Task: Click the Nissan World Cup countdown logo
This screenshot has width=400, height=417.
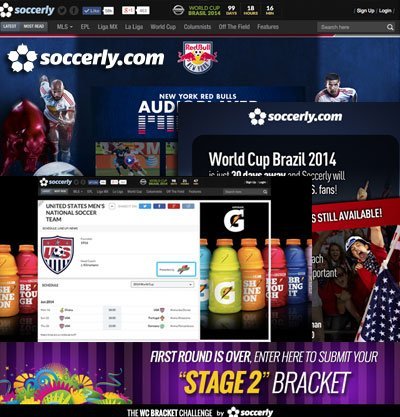Action: pyautogui.click(x=178, y=10)
